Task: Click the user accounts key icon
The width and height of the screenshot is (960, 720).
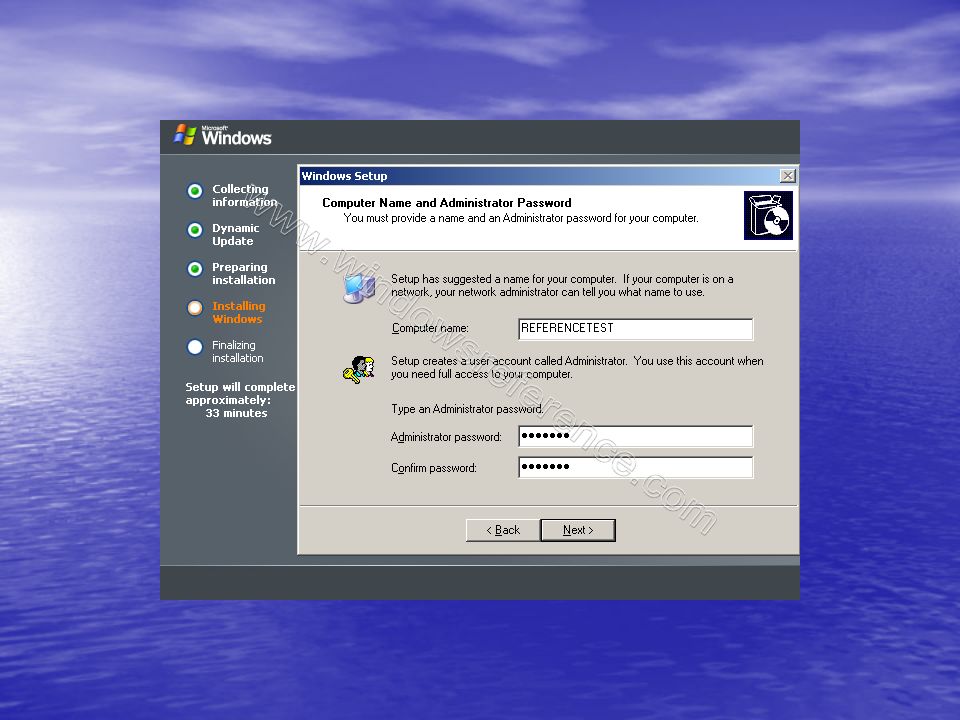Action: (x=359, y=369)
